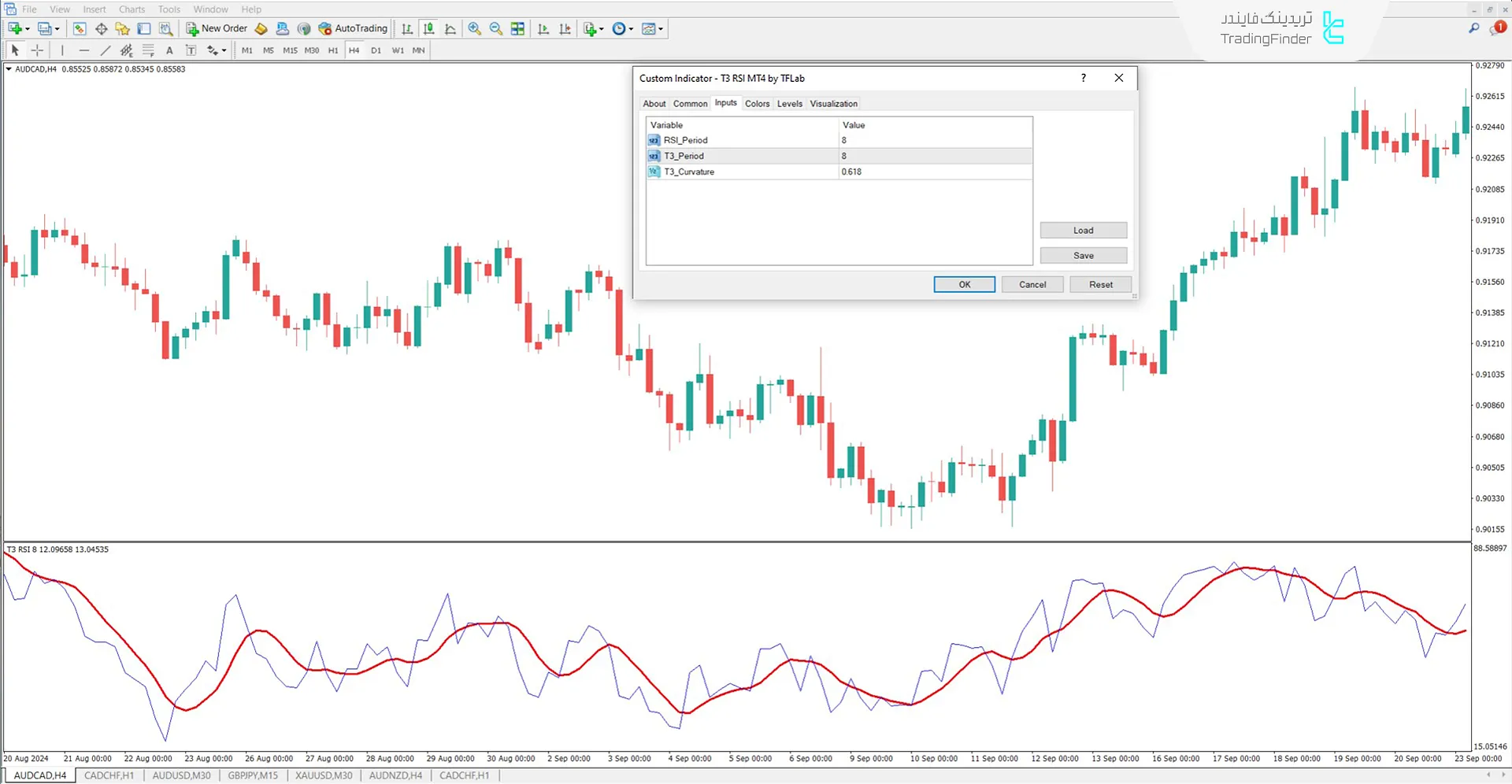Switch chart to Candlestick view

point(429,28)
